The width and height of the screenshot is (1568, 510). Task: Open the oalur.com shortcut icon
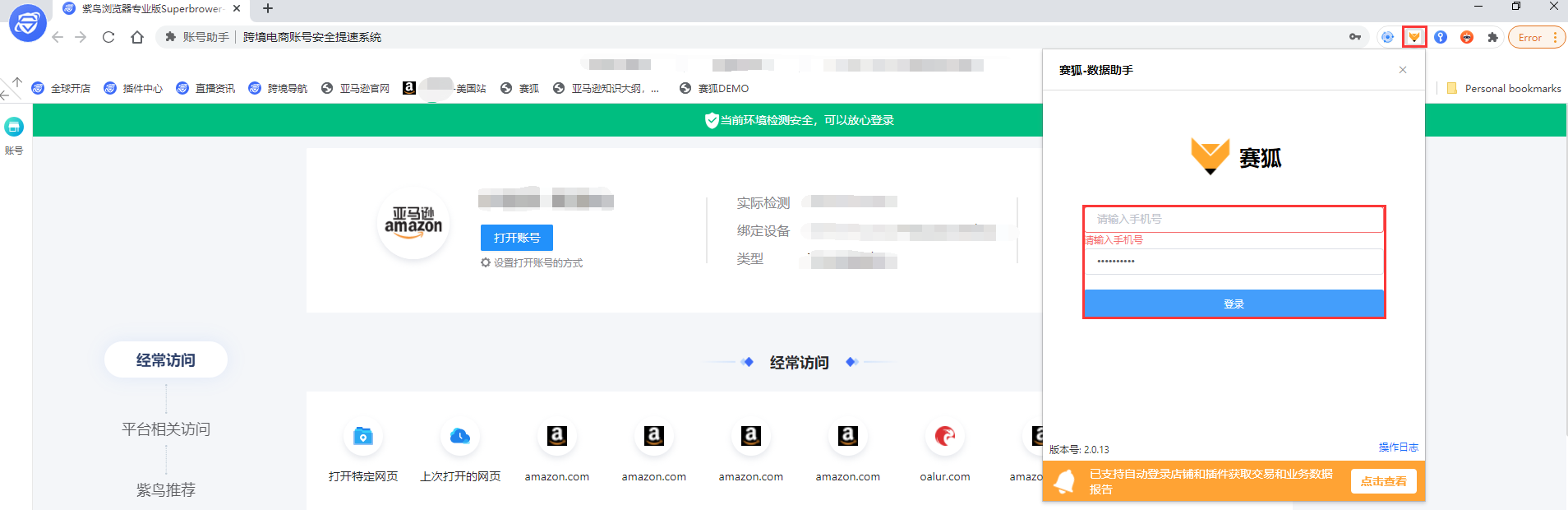(945, 436)
